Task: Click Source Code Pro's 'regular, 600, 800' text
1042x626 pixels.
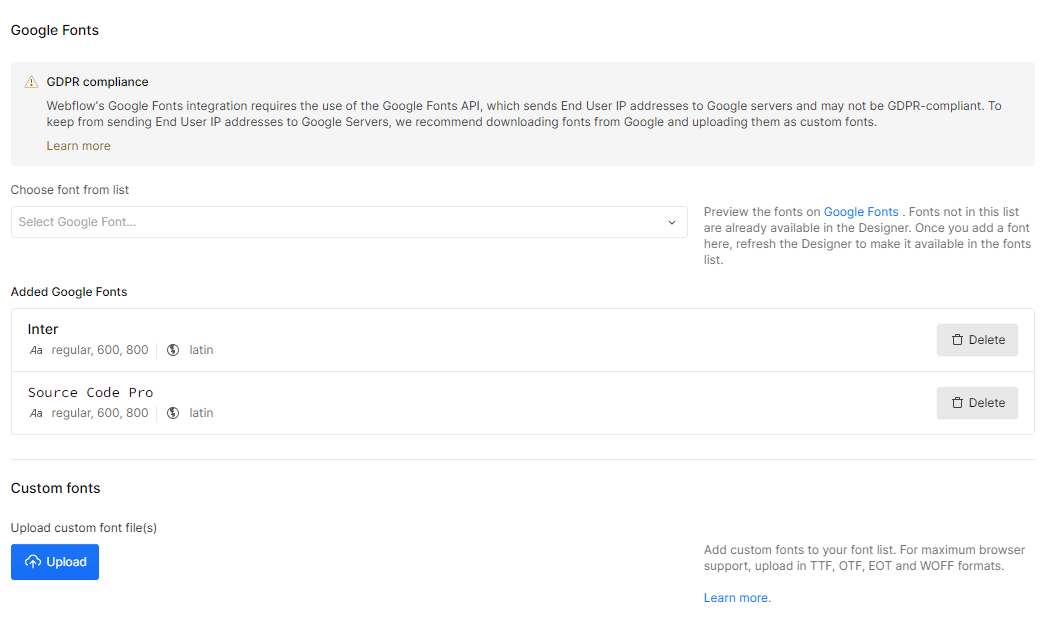Action: (x=100, y=413)
